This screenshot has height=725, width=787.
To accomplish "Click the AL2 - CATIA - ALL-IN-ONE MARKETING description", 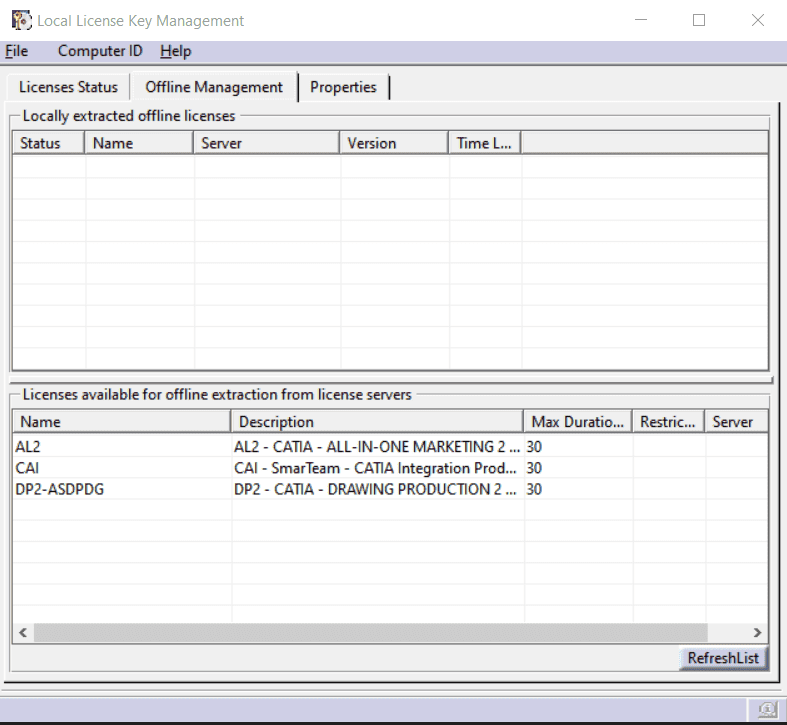I will pos(377,447).
